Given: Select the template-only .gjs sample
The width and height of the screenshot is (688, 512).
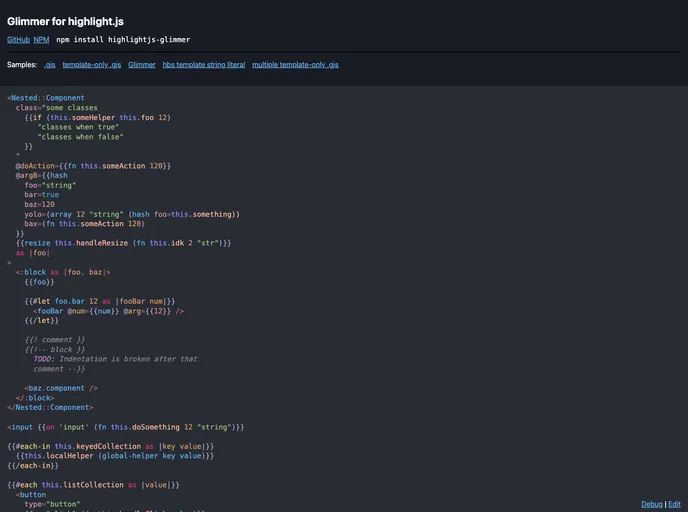Looking at the screenshot, I should pos(92,65).
